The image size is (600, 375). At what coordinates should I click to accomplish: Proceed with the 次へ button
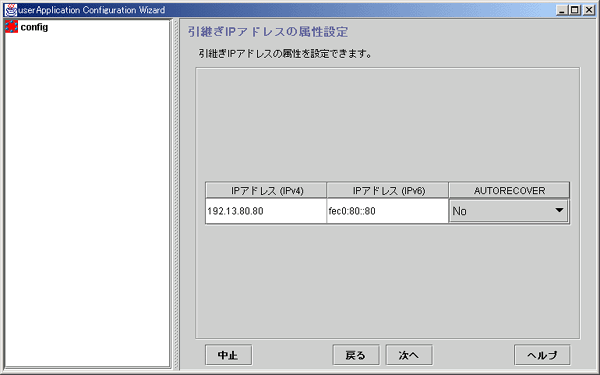(x=409, y=355)
